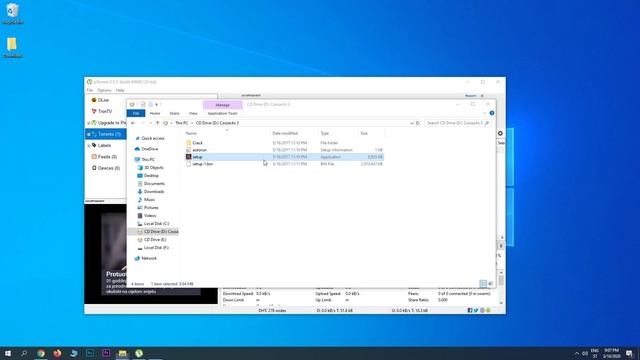Select Local Disk (F:) in the sidebar

156,247
